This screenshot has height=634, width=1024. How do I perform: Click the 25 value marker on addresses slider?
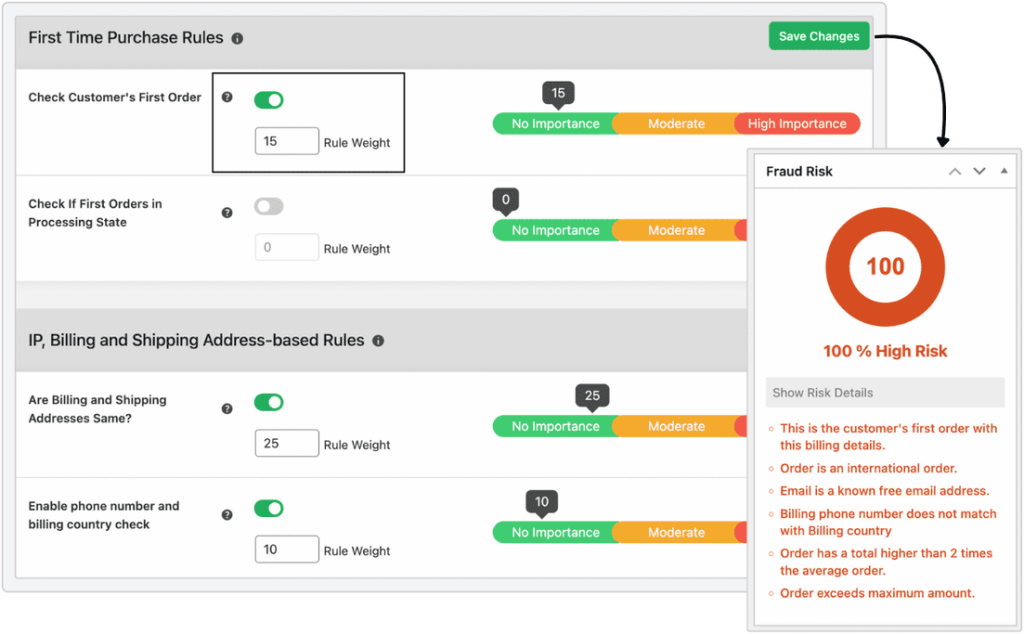tap(592, 396)
